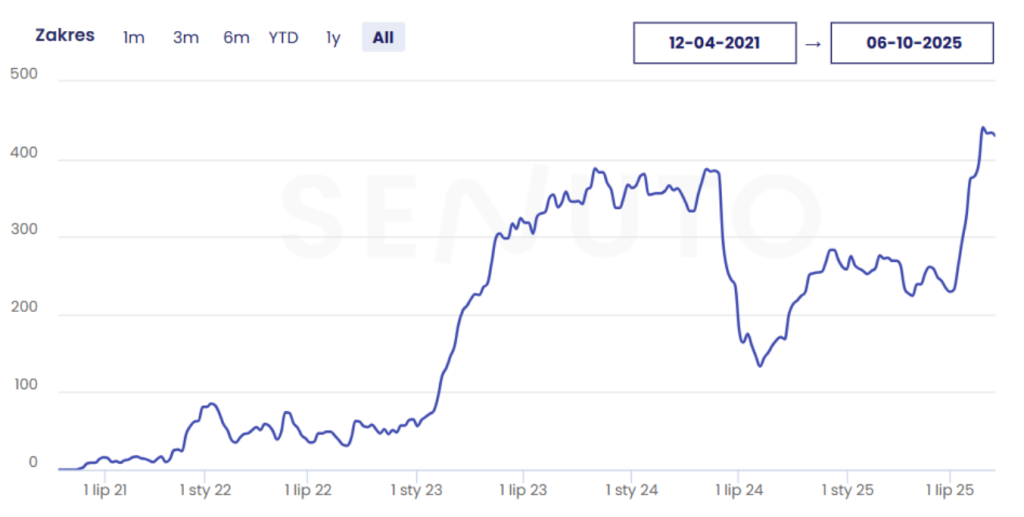Click the "1 lip 21" x-axis label
The height and width of the screenshot is (517, 1024).
pyautogui.click(x=104, y=490)
